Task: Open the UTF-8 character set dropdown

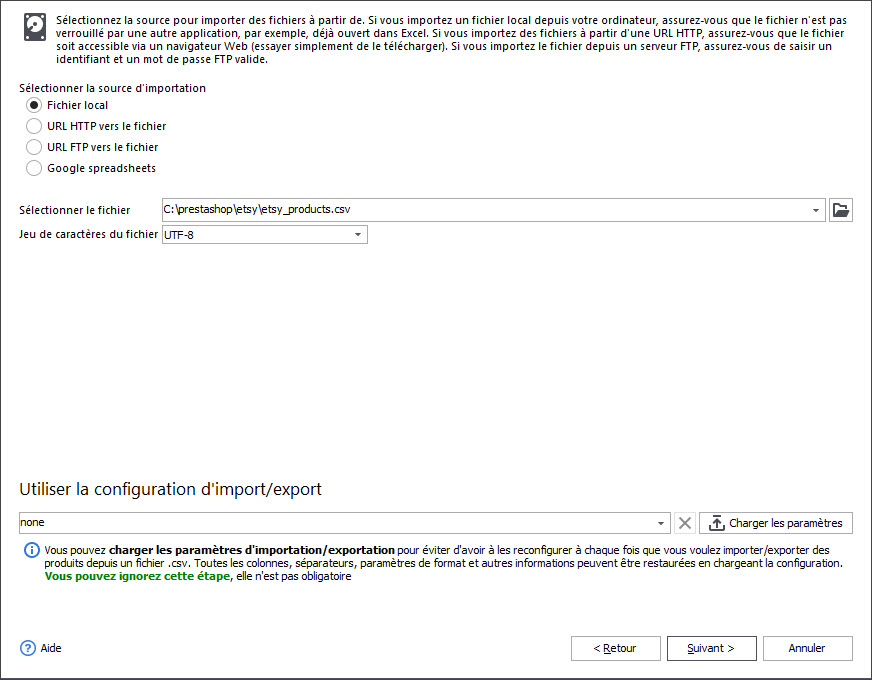Action: [x=358, y=235]
